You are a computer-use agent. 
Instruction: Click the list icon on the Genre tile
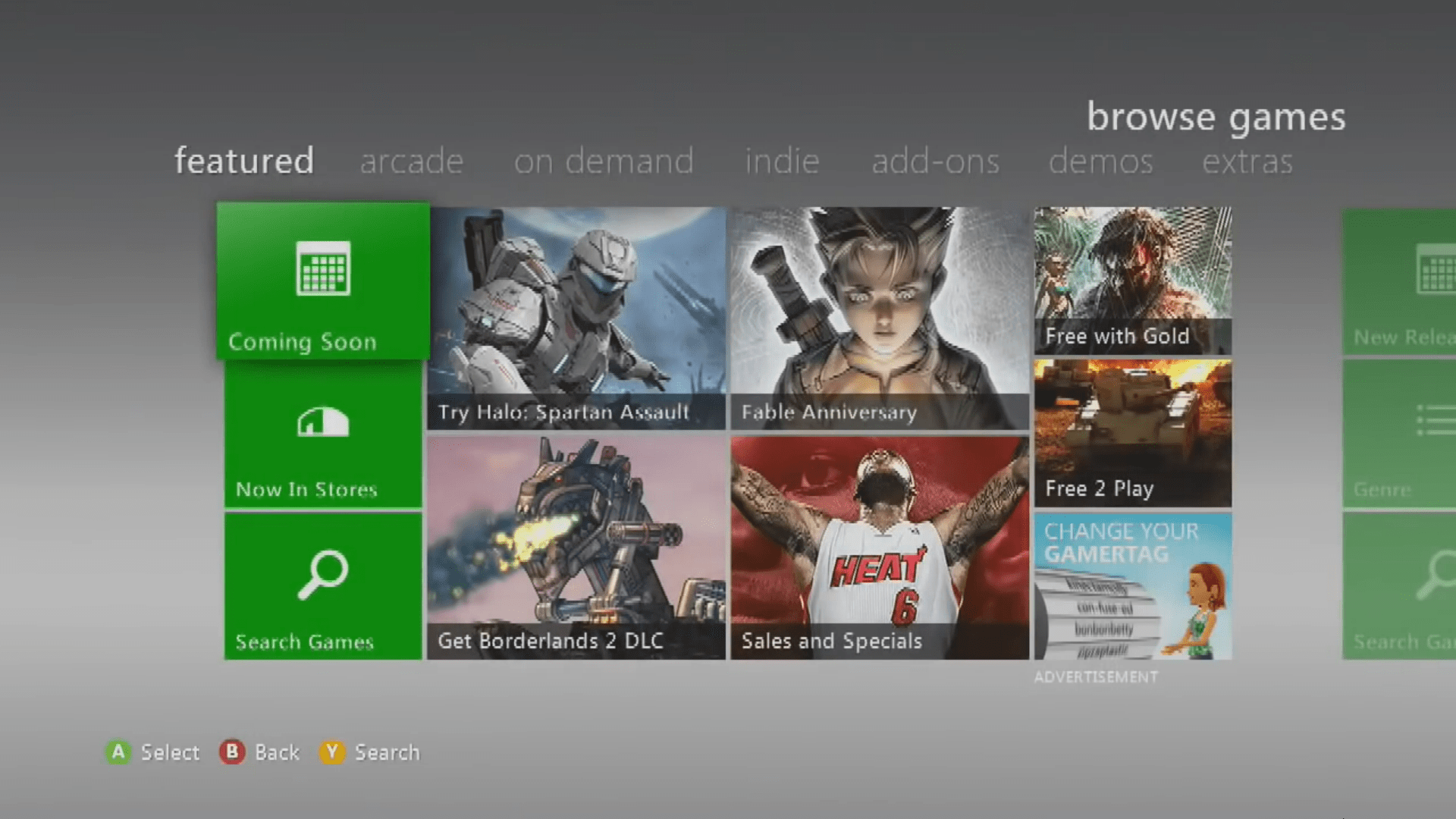coord(1435,420)
